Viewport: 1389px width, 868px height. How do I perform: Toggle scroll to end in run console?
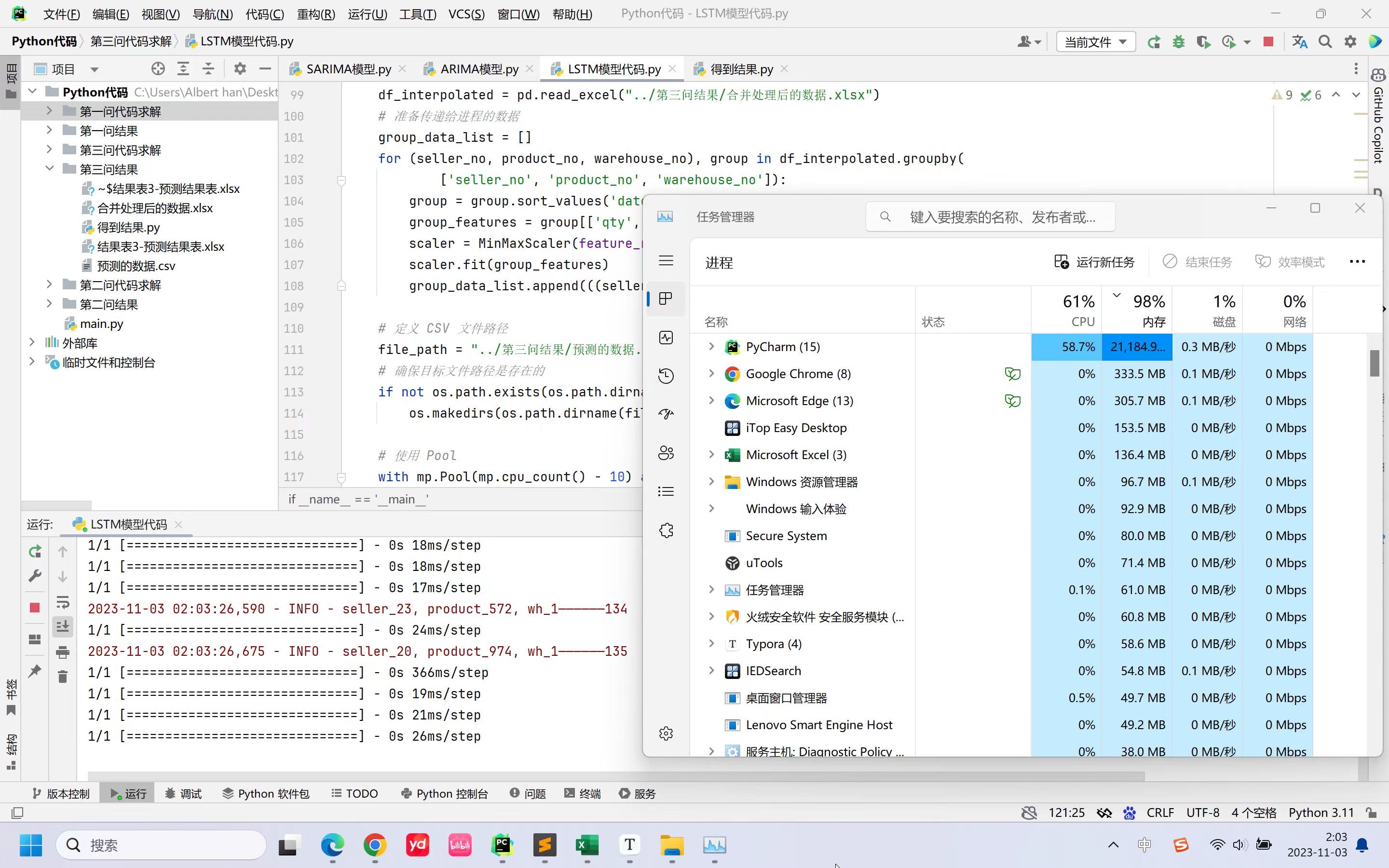(x=63, y=626)
